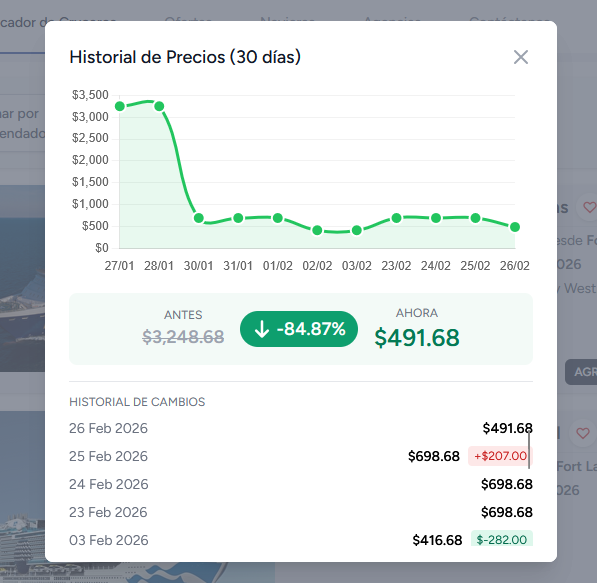Click the $-282.00 change badge
The height and width of the screenshot is (583, 597).
(x=502, y=539)
